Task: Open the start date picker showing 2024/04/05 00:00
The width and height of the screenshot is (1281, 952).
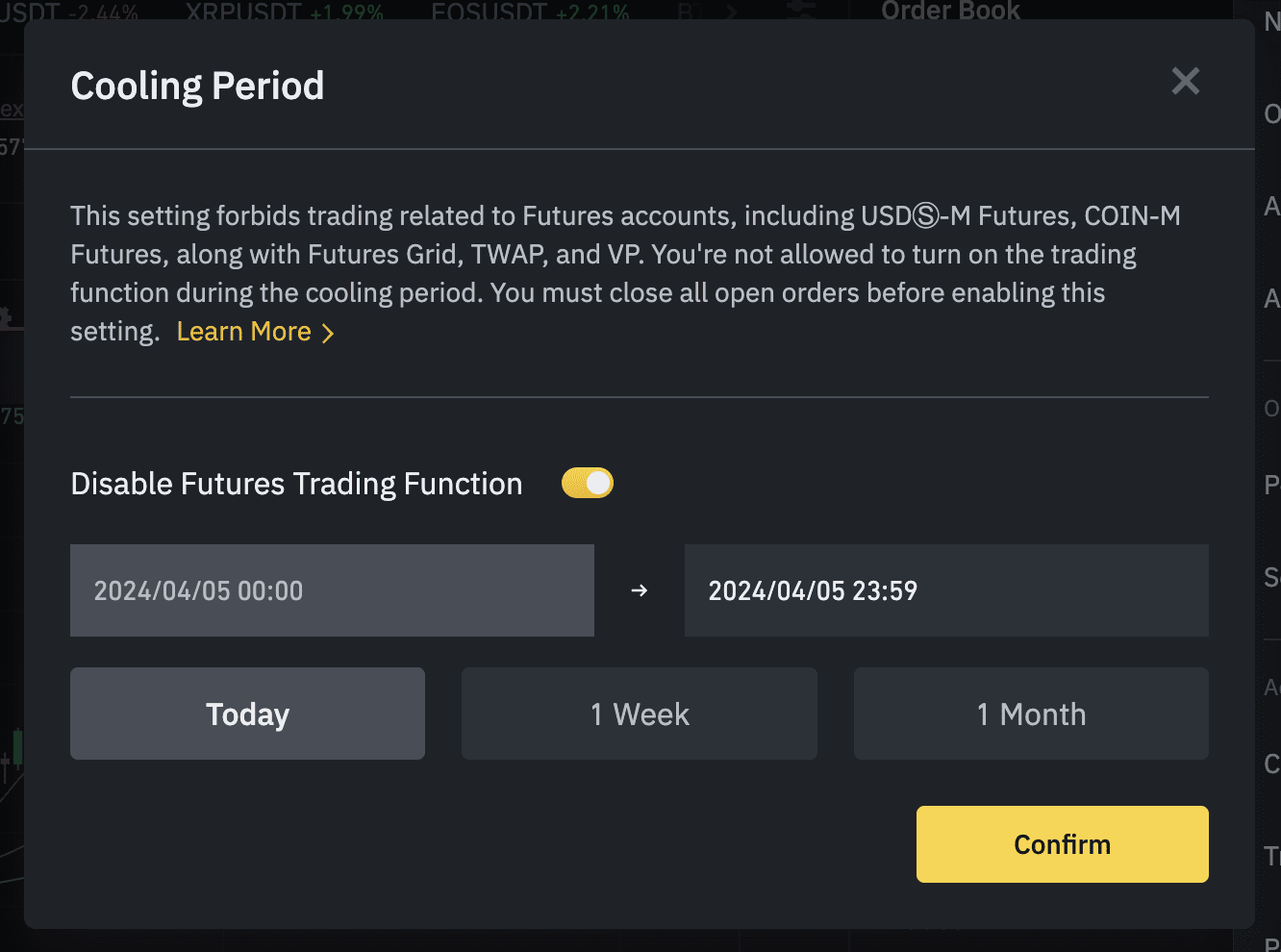Action: (x=332, y=590)
